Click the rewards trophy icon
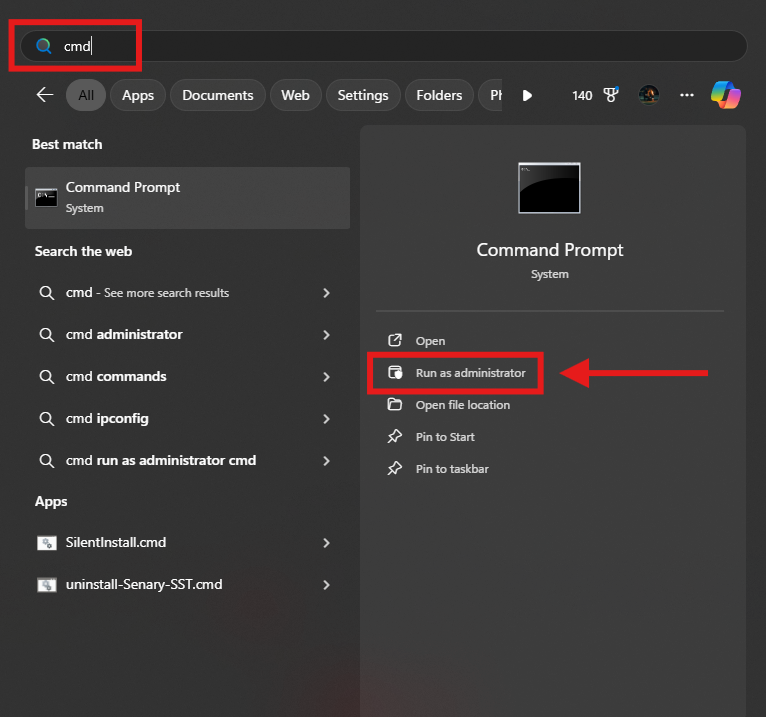766x717 pixels. click(x=609, y=95)
